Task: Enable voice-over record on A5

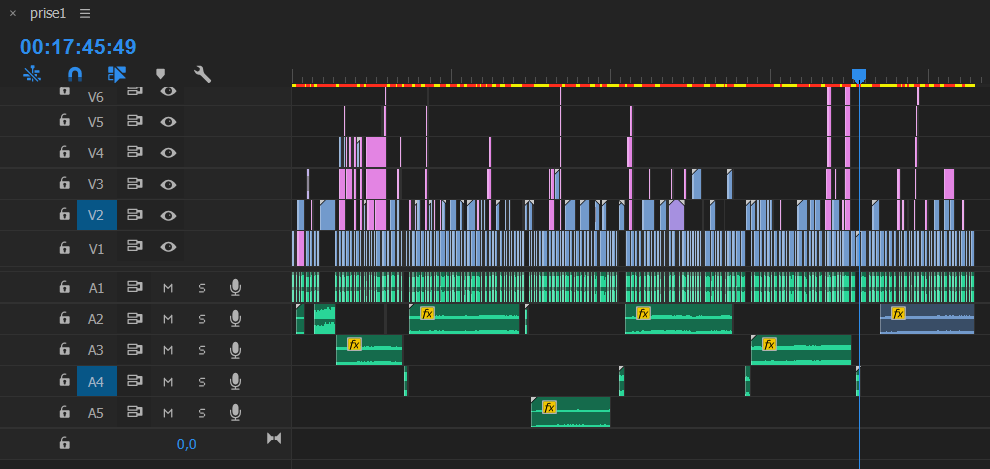Action: 236,413
